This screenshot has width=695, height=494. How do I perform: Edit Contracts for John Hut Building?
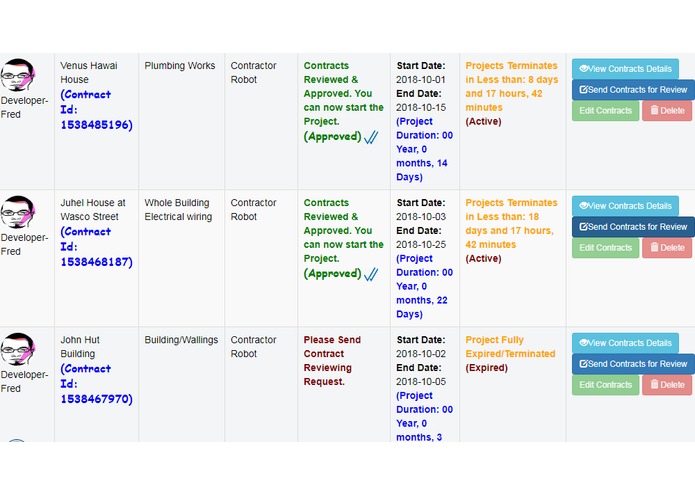click(x=605, y=385)
